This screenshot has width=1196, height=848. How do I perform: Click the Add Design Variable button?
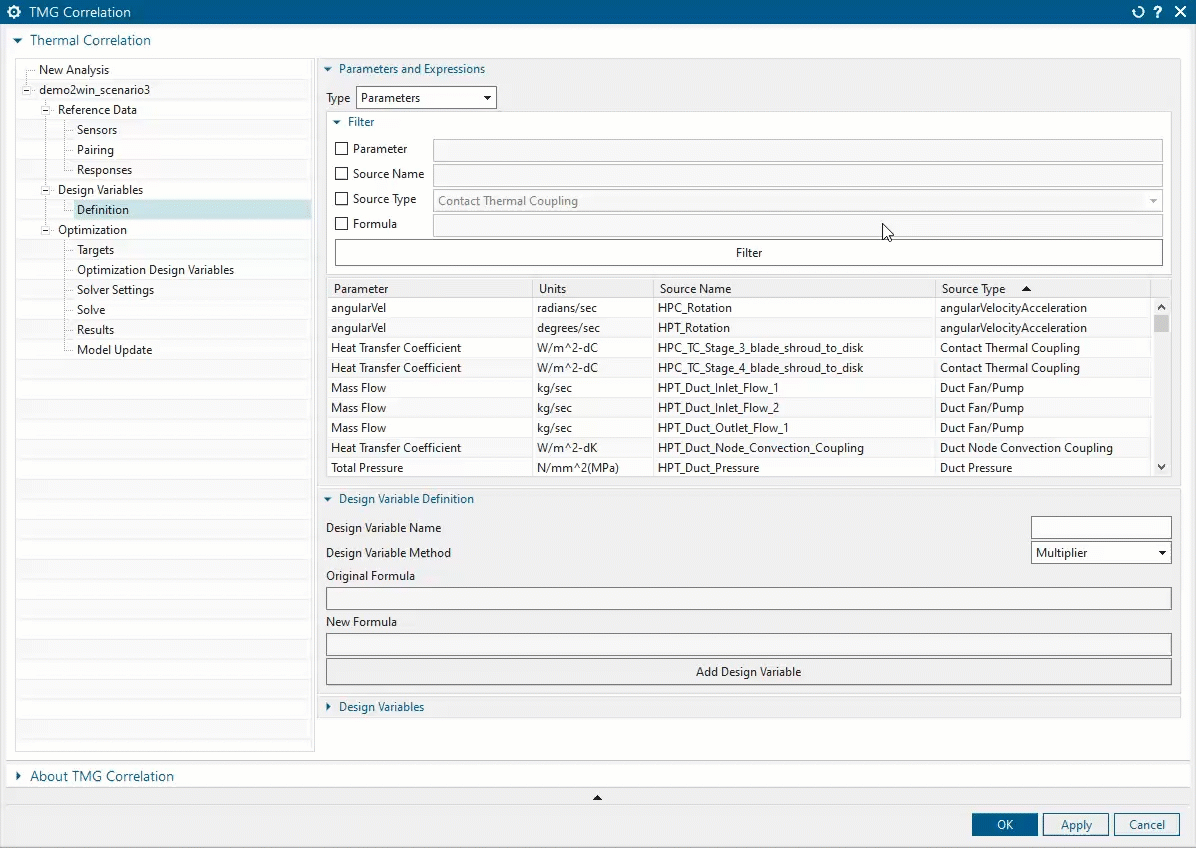click(x=748, y=671)
